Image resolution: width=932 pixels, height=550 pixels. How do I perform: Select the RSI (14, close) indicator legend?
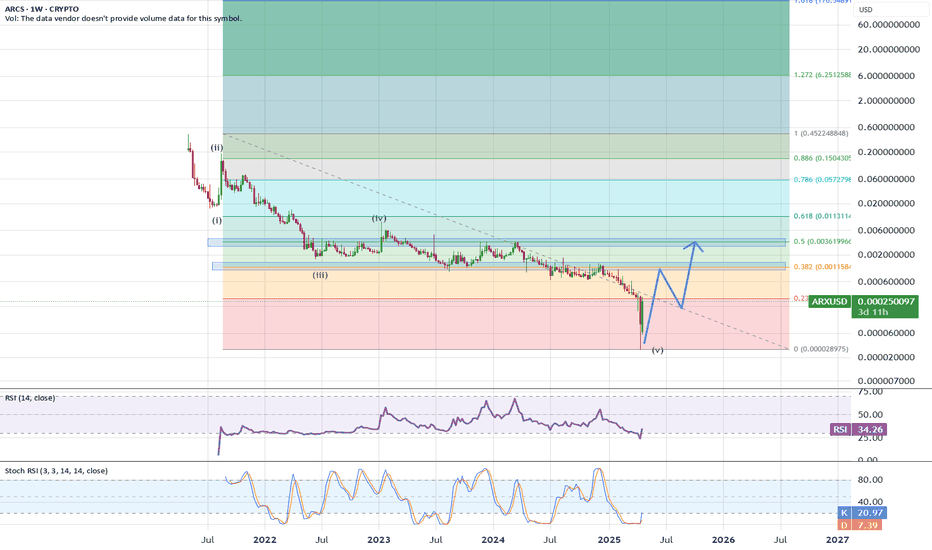tap(30, 398)
